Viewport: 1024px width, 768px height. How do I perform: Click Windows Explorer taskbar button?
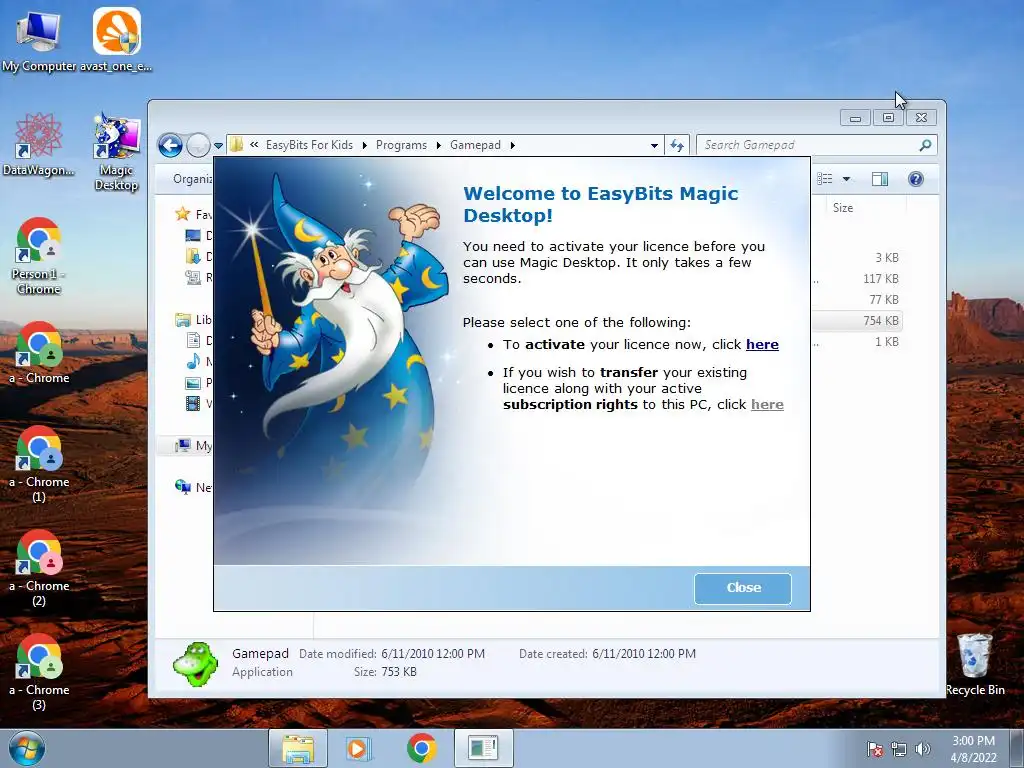[x=298, y=748]
